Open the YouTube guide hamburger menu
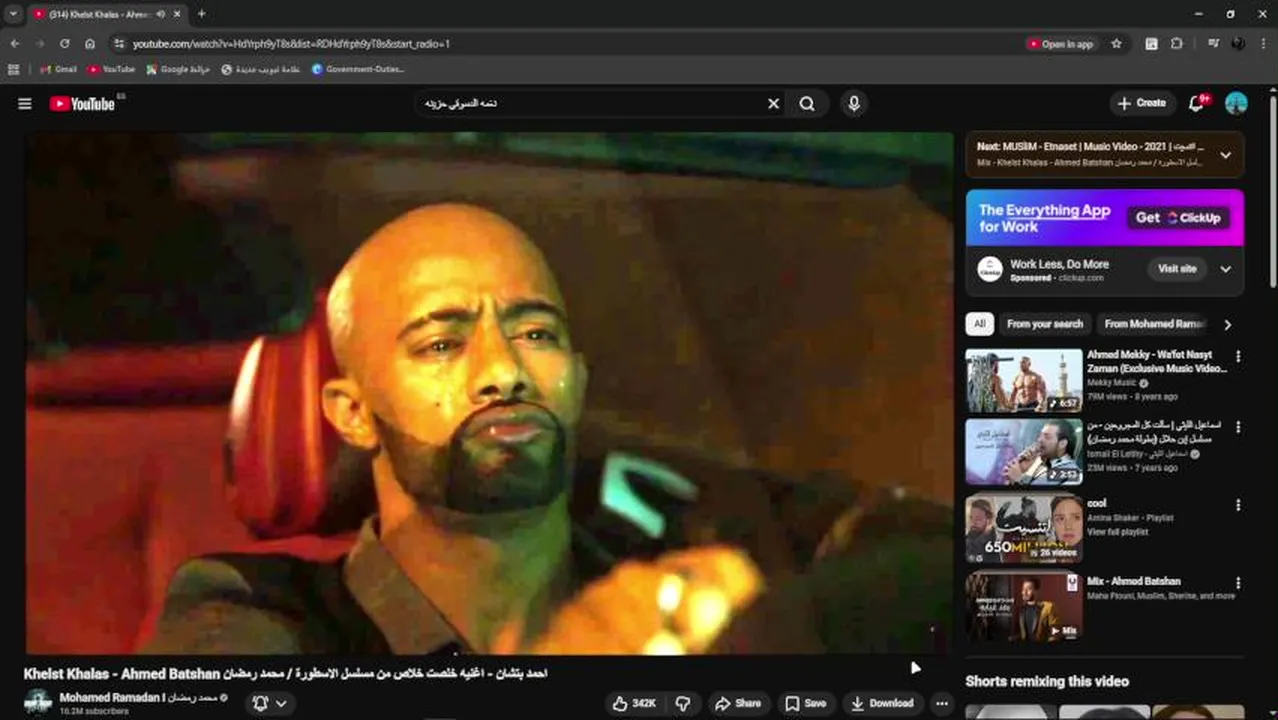The width and height of the screenshot is (1278, 720). [25, 103]
